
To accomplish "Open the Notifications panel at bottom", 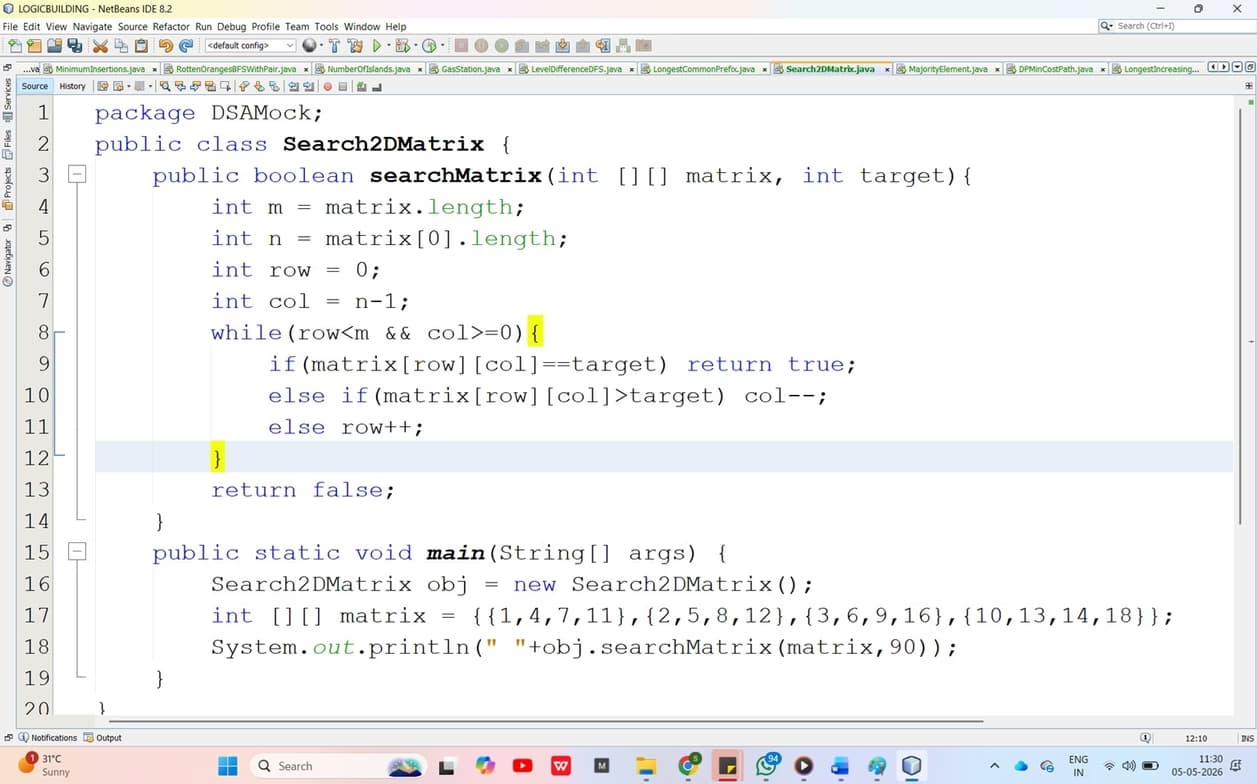I will 47,738.
